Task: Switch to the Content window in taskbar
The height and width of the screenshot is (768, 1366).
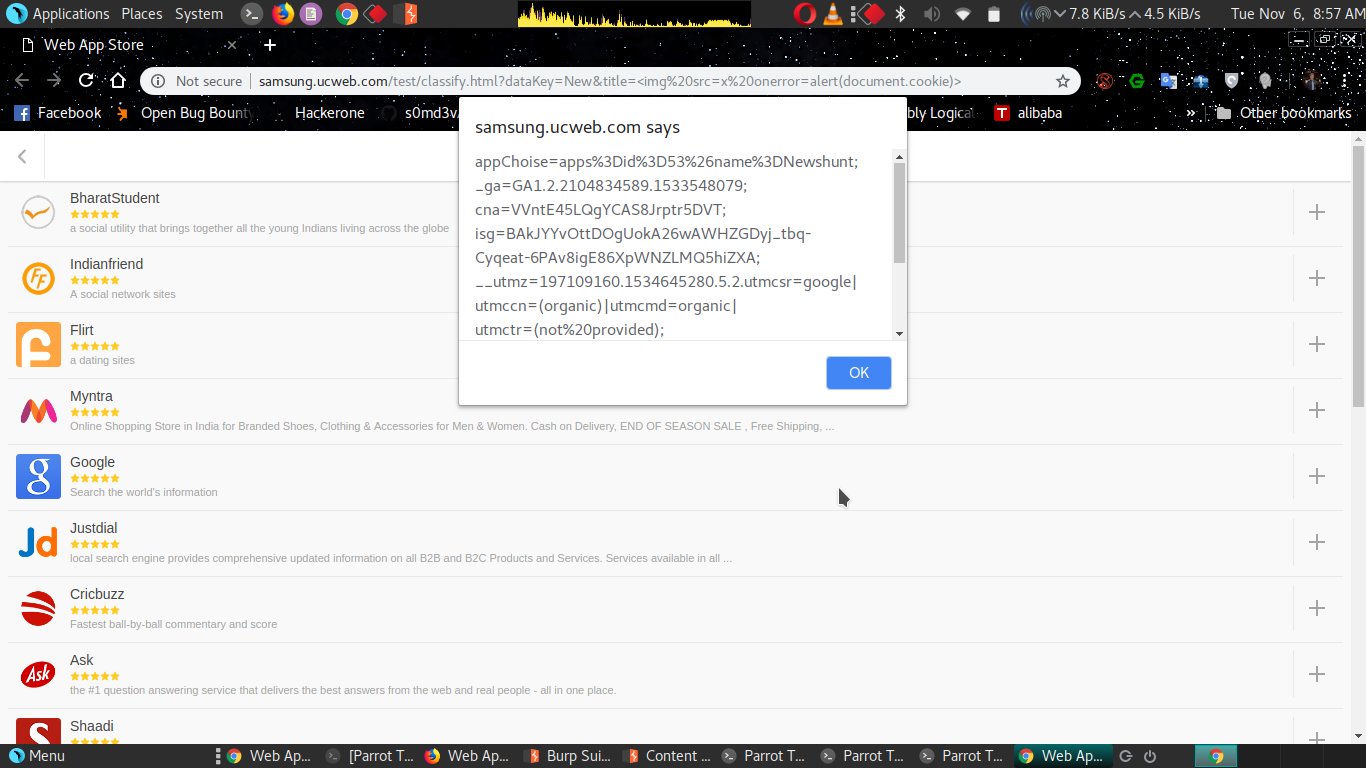Action: (x=667, y=756)
